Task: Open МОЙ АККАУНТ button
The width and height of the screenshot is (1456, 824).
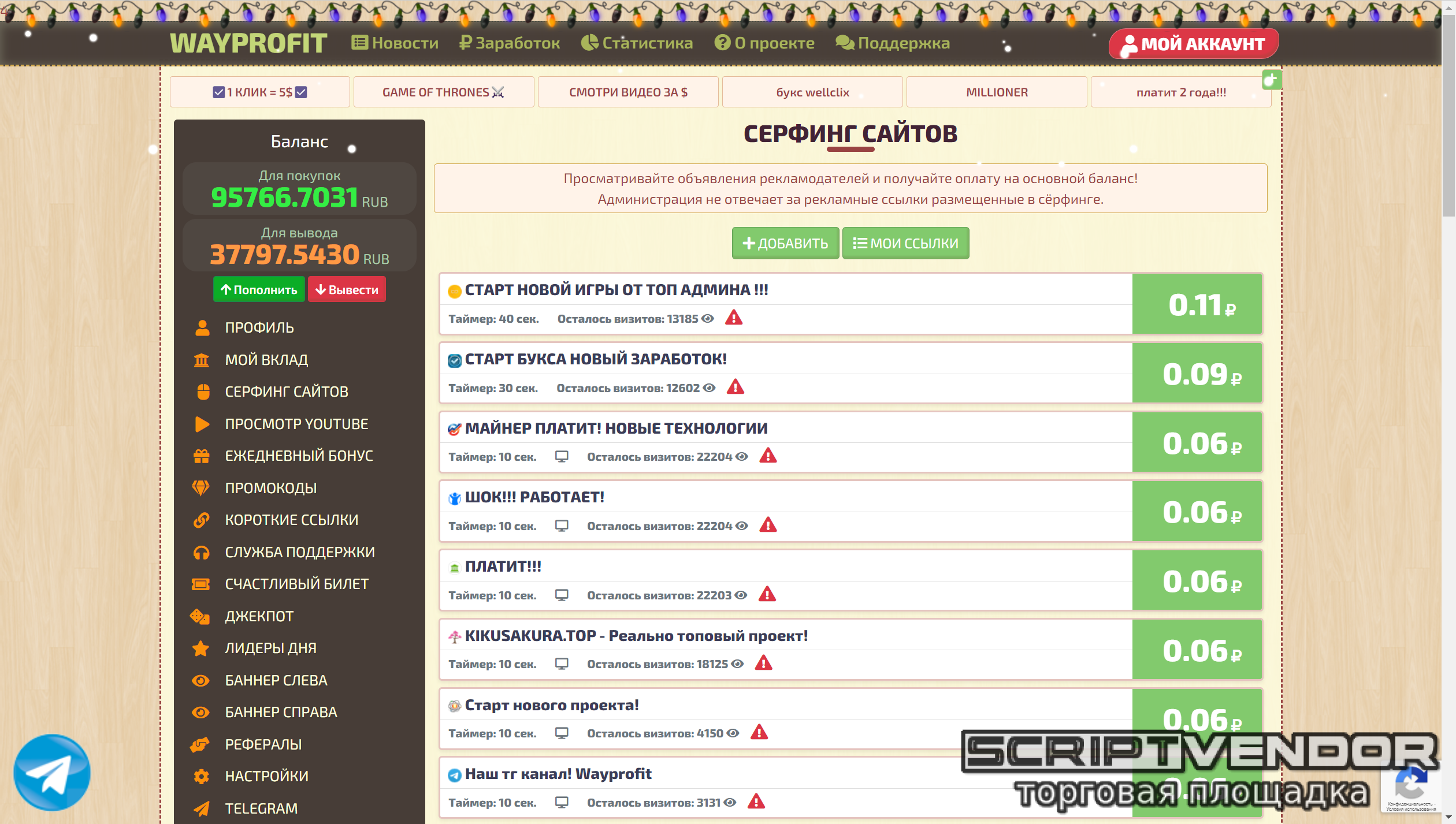Action: [1194, 44]
